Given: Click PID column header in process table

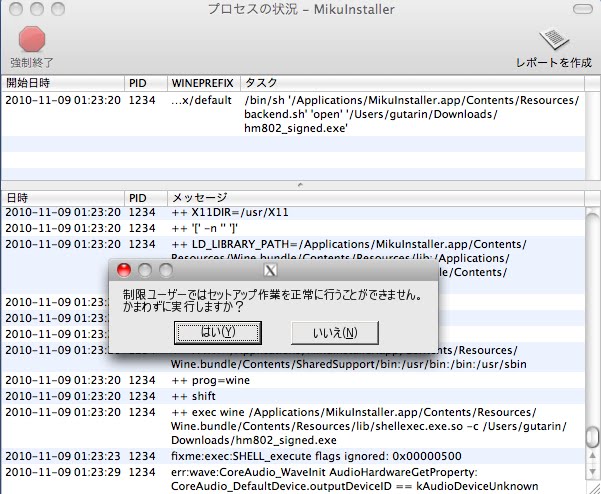Looking at the screenshot, I should (146, 83).
